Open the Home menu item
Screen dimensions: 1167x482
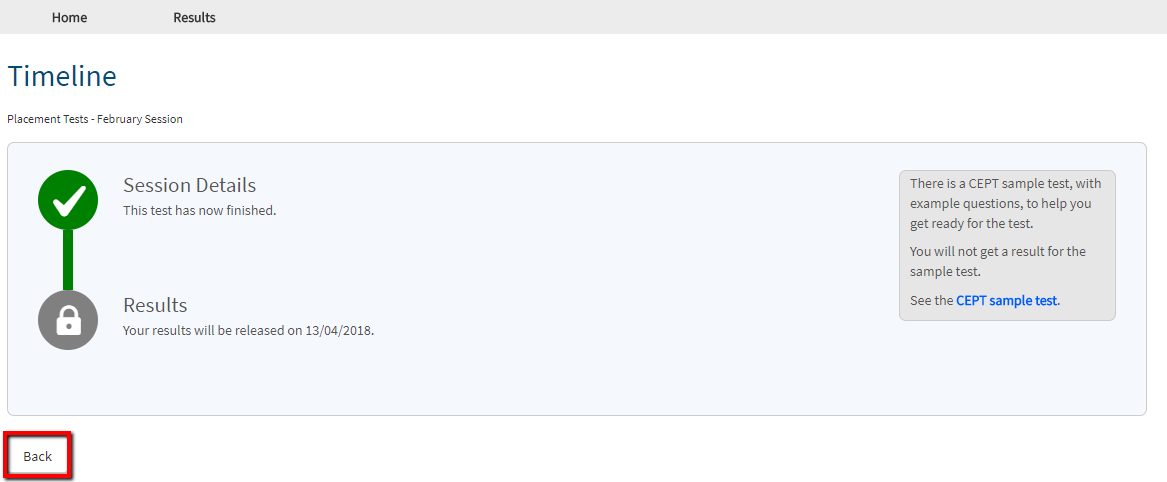point(69,17)
